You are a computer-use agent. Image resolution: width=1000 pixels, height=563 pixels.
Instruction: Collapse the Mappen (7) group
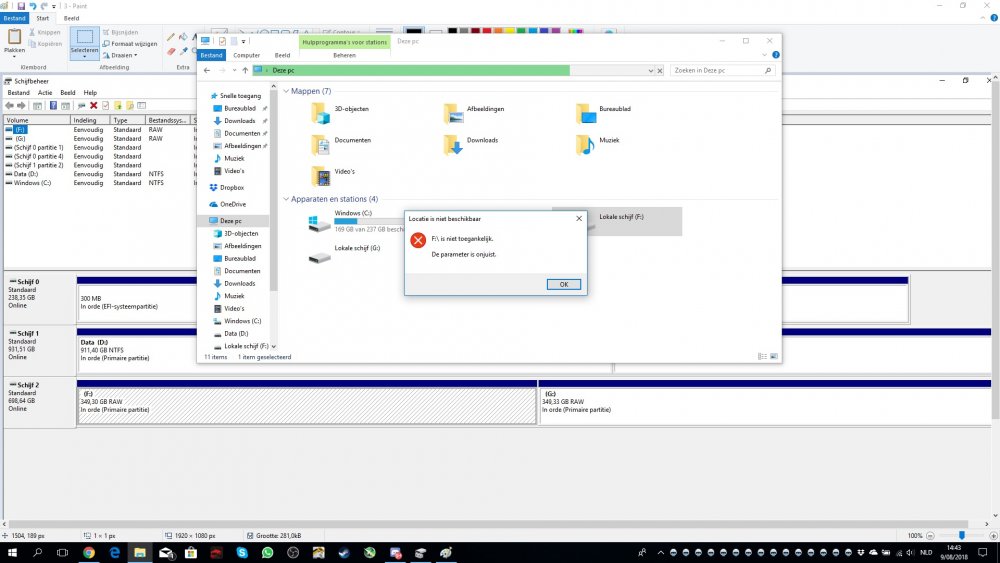(x=286, y=91)
